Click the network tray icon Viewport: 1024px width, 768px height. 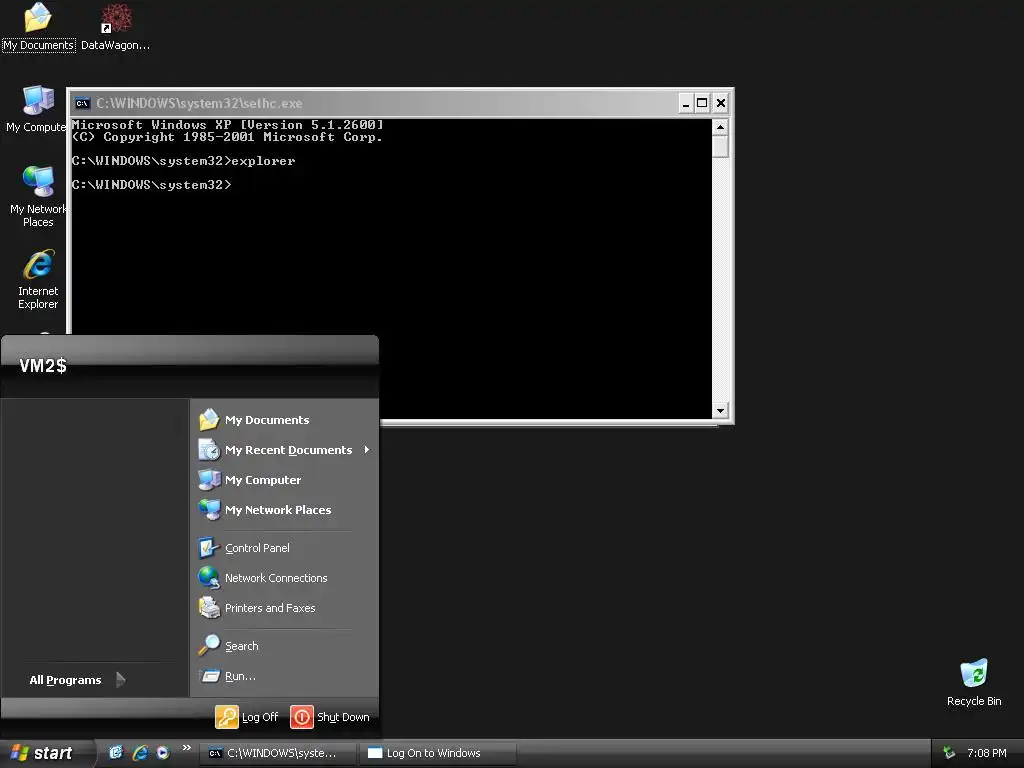tap(949, 754)
